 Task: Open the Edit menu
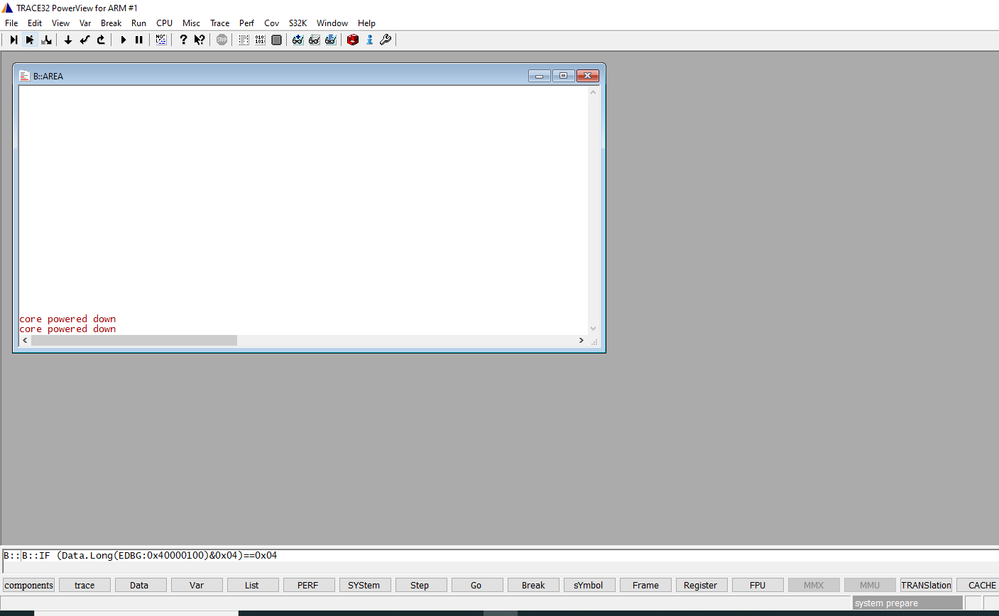click(x=34, y=23)
